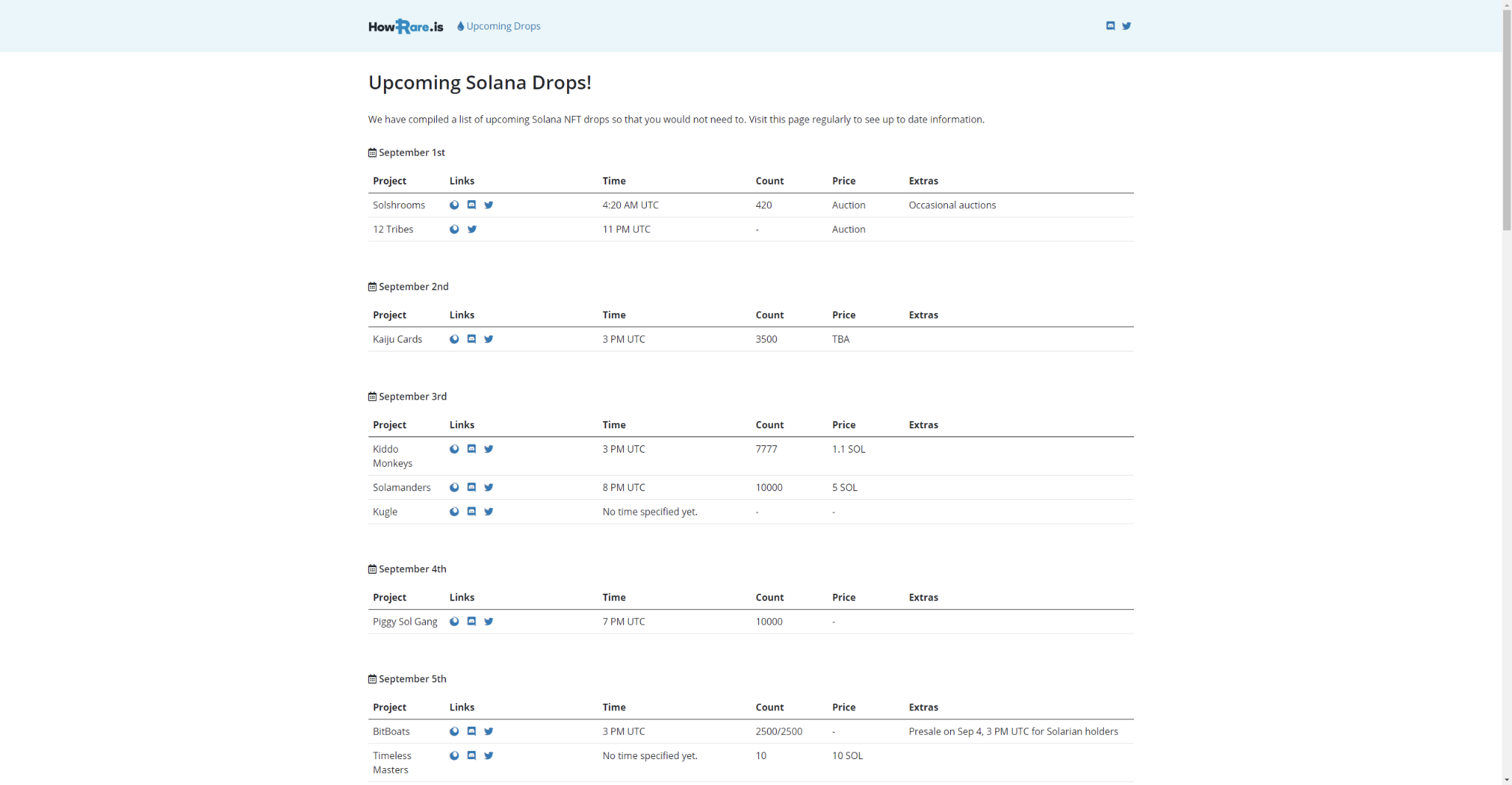Click the '2500/2500' count cell
Viewport: 1512px width, 785px height.
point(779,731)
